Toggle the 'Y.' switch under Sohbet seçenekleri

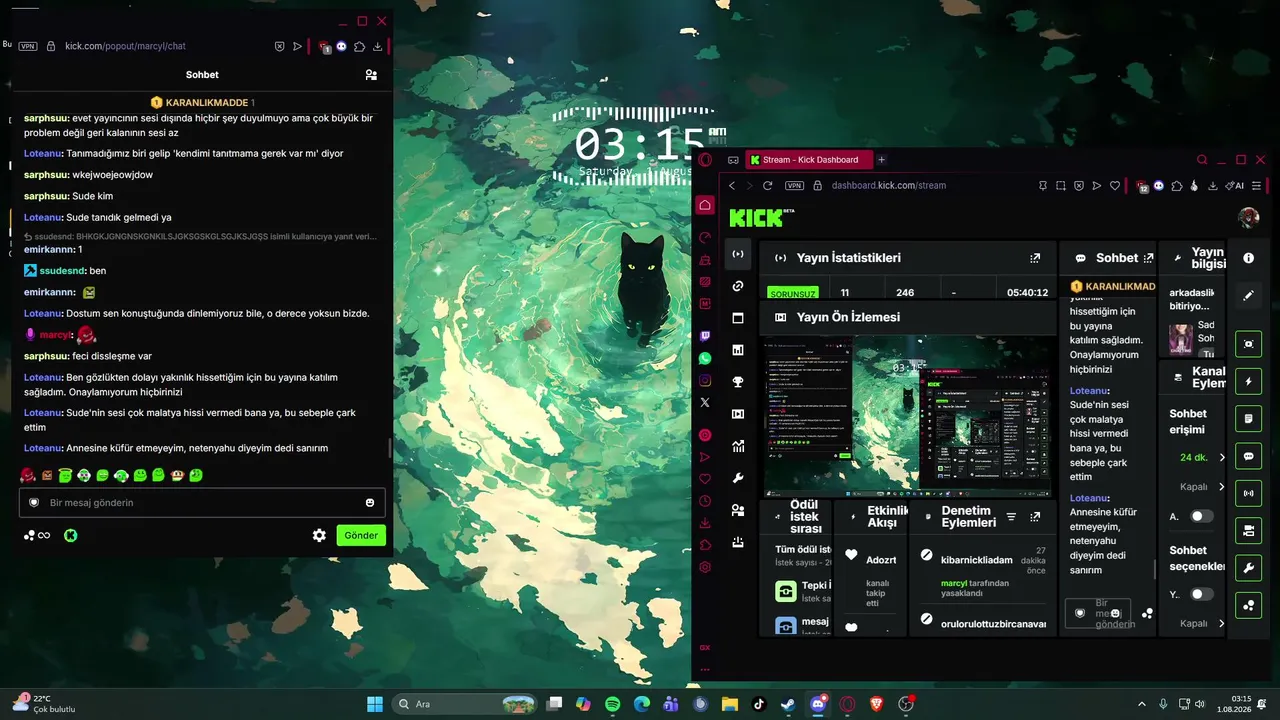tap(1201, 594)
